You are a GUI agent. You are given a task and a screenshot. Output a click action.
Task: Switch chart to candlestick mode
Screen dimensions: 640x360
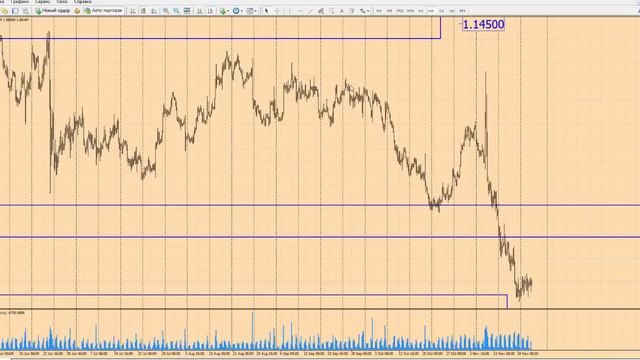(x=143, y=11)
